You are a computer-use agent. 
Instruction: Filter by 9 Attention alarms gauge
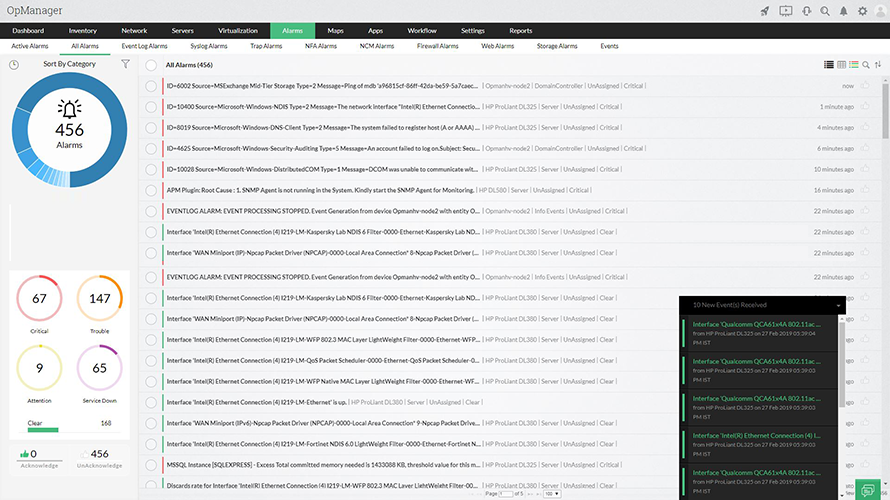[x=39, y=368]
